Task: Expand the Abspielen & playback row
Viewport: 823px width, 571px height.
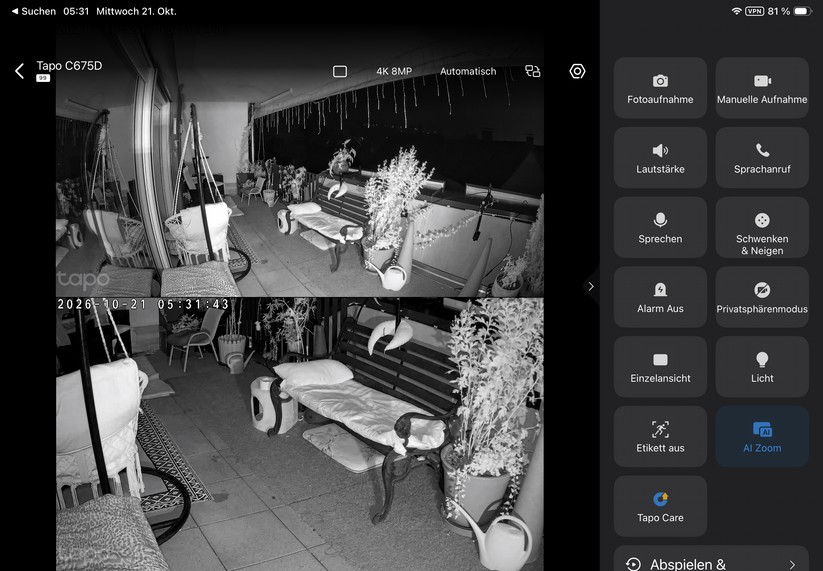Action: pos(711,558)
